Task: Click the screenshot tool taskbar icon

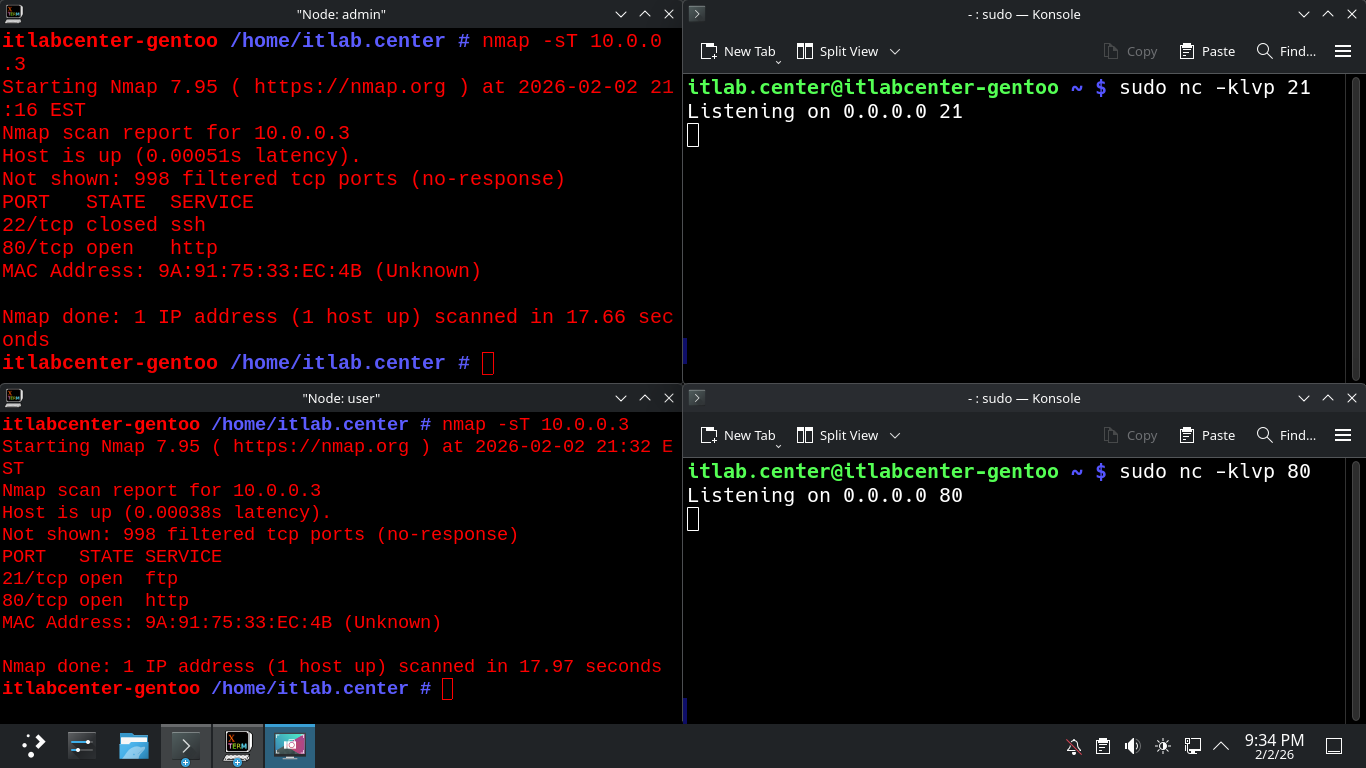Action: coord(290,745)
